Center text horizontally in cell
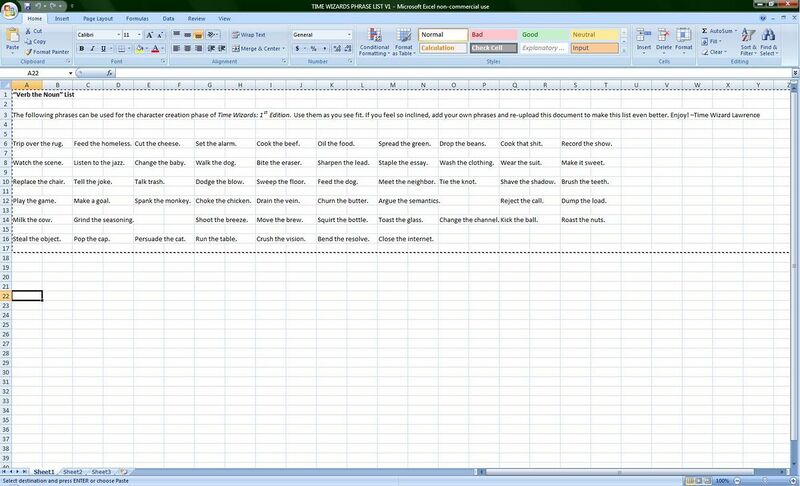This screenshot has height=486, width=800. pos(187,48)
